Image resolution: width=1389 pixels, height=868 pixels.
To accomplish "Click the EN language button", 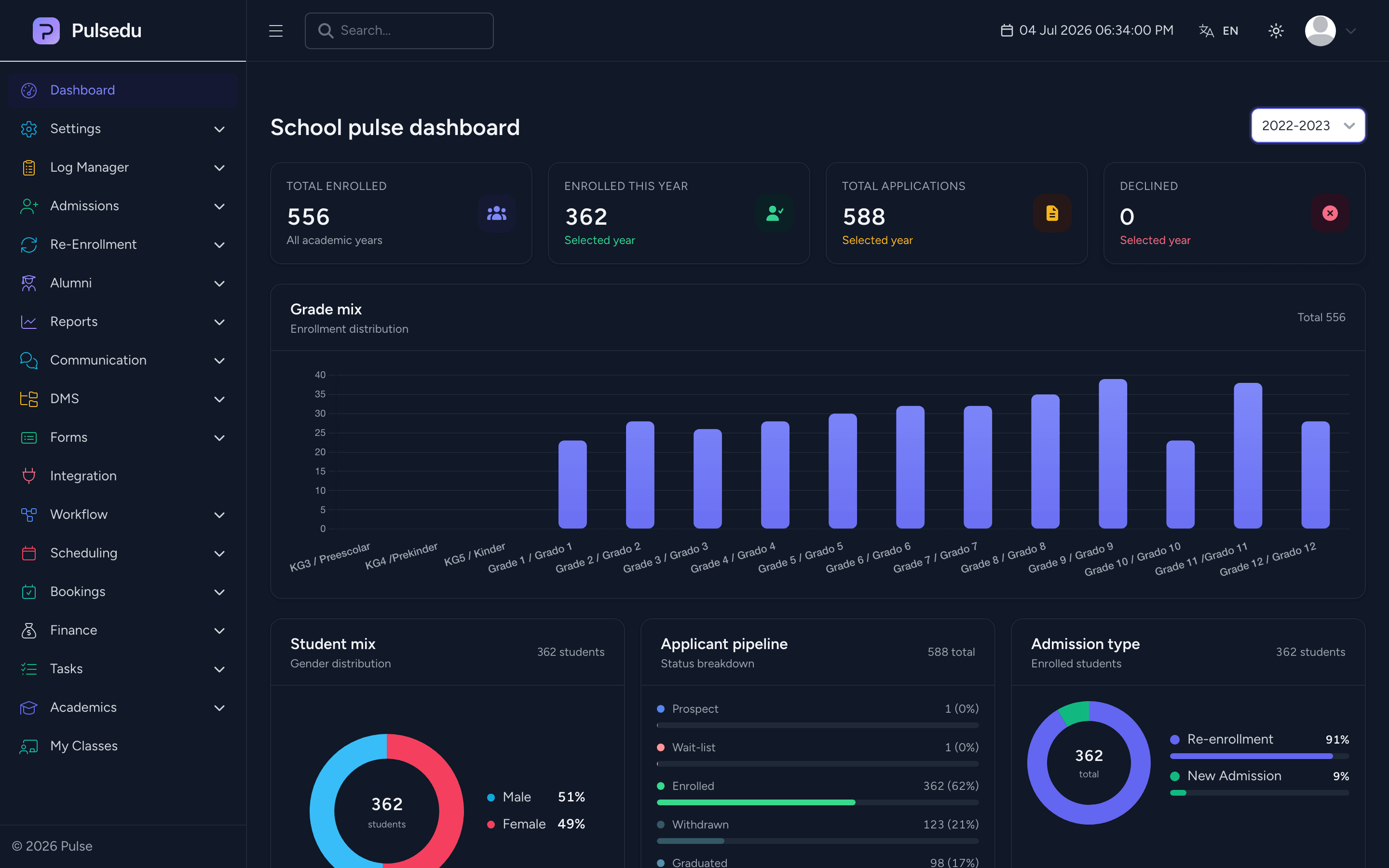I will click(1230, 30).
